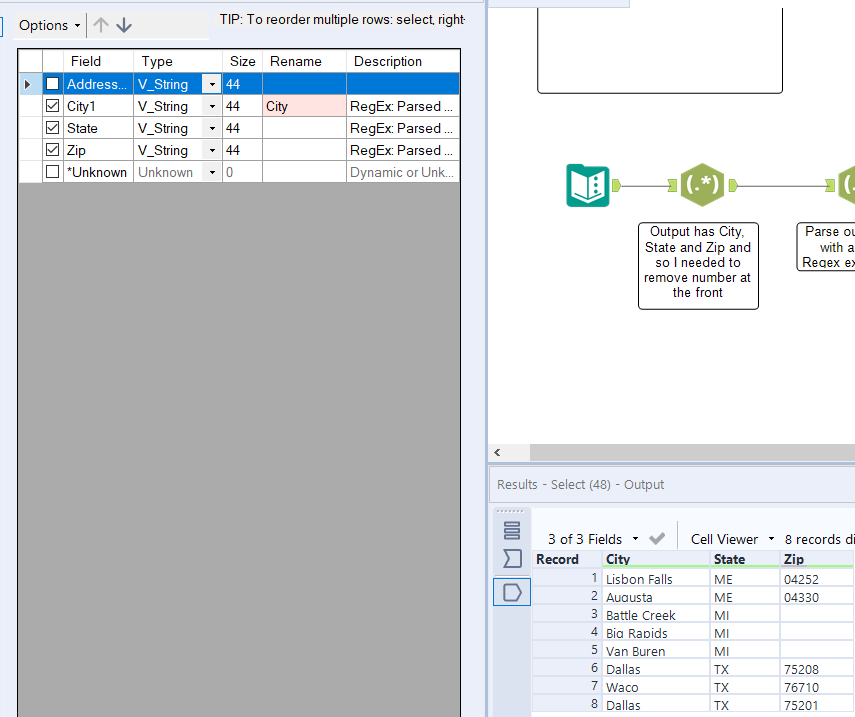Image resolution: width=855 pixels, height=717 pixels.
Task: Open the 3 of 3 Fields selector
Action: click(592, 539)
